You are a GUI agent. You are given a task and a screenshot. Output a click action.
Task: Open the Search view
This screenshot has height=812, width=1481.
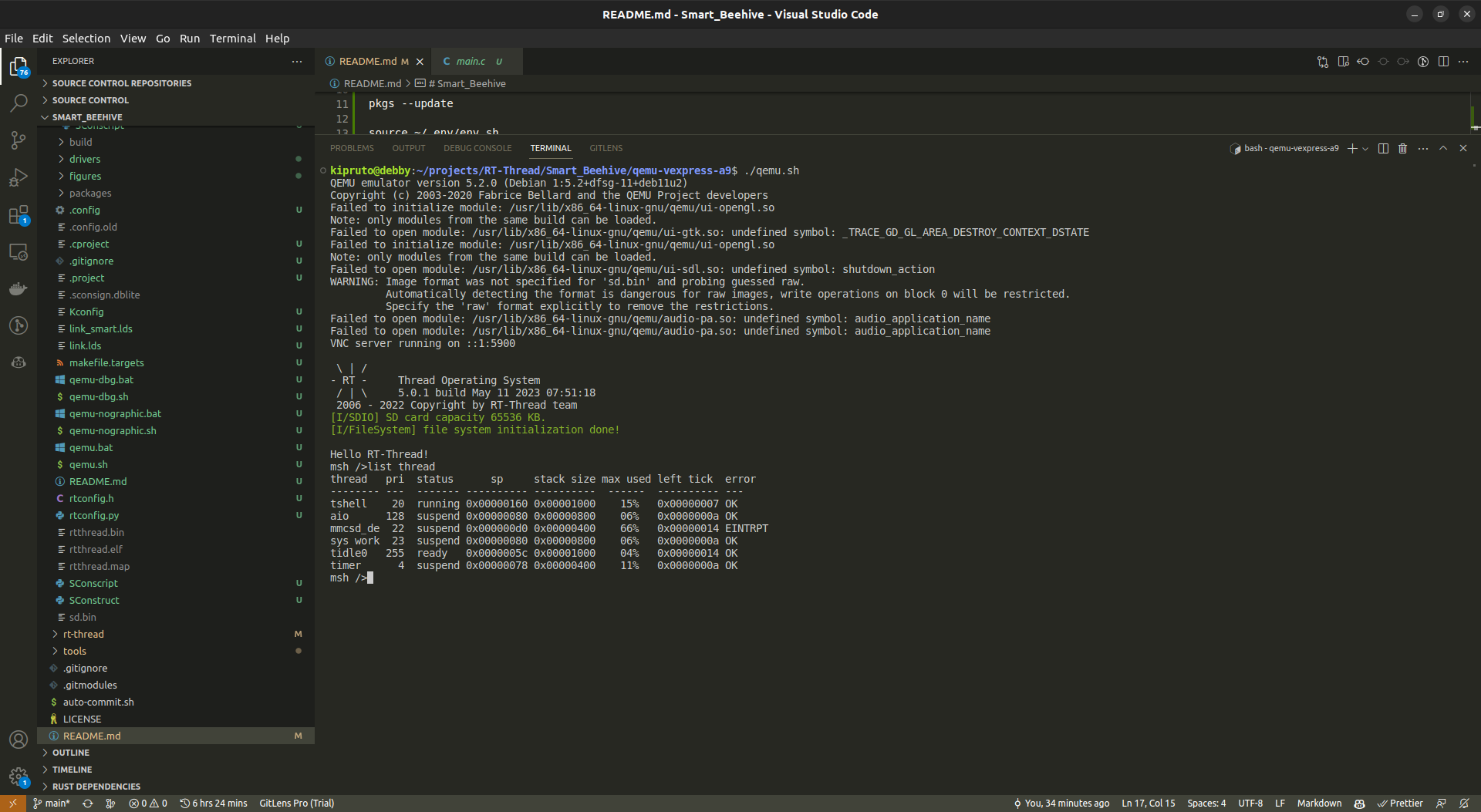coord(19,103)
